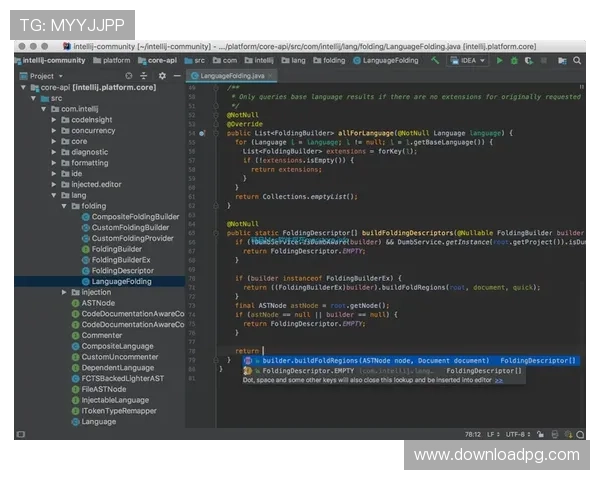Close the LanguageFolding.java tab
This screenshot has width=600, height=480.
(271, 75)
